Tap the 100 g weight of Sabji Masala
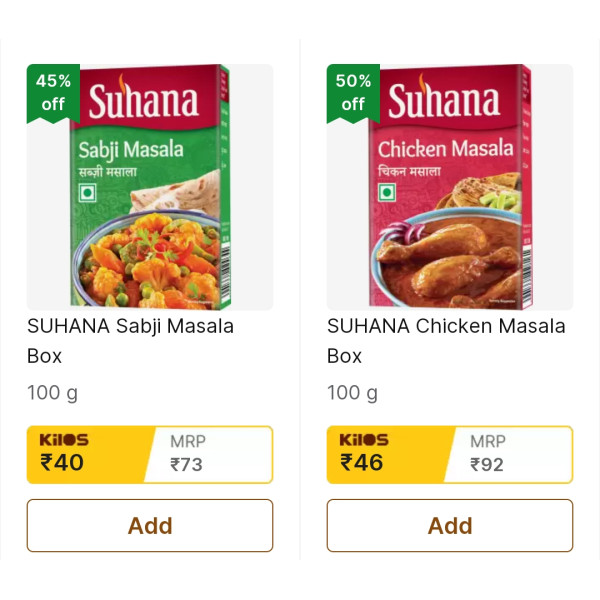 pos(52,393)
